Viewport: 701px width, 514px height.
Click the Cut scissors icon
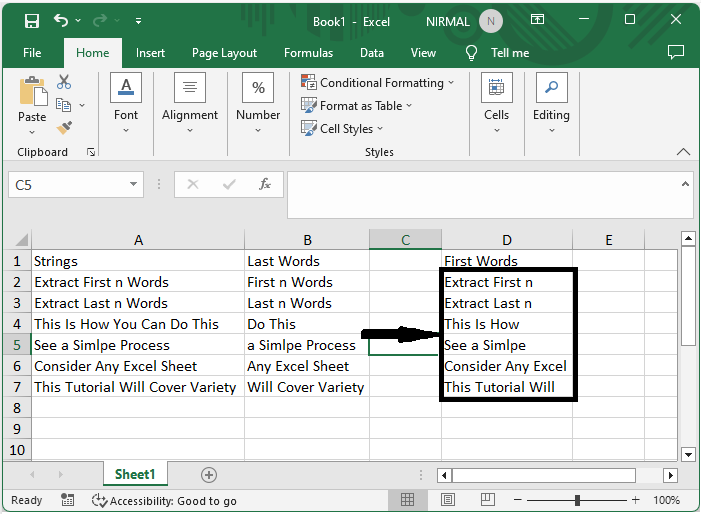64,82
